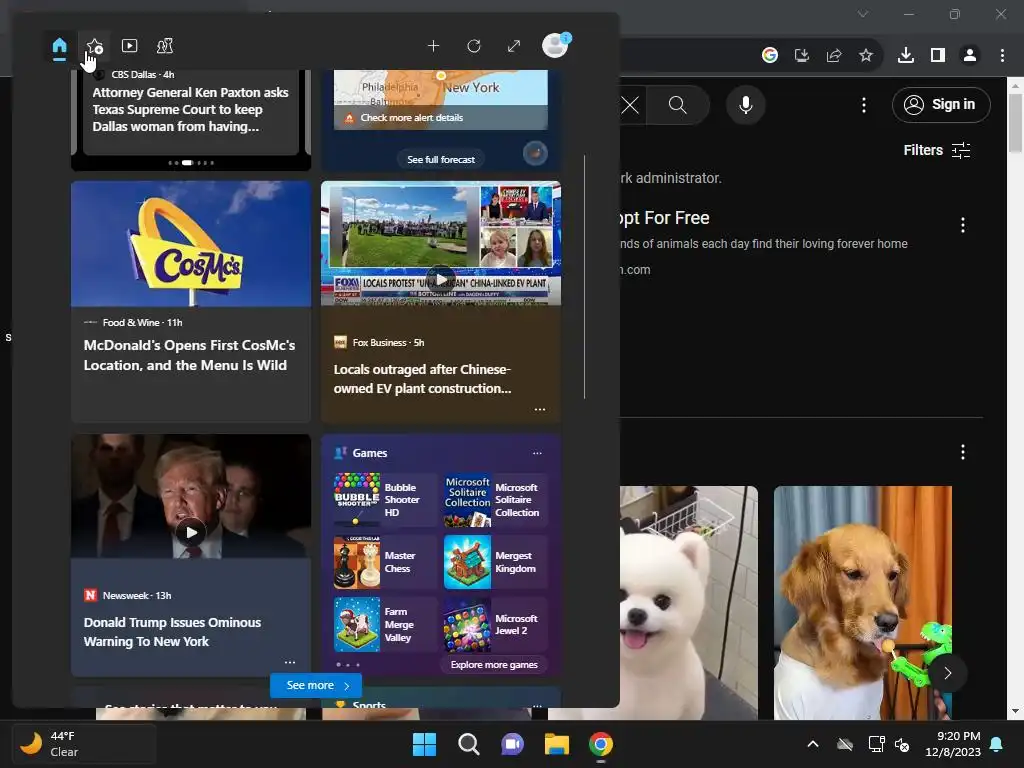Open the widgets Home tab
1024x768 pixels.
click(59, 46)
